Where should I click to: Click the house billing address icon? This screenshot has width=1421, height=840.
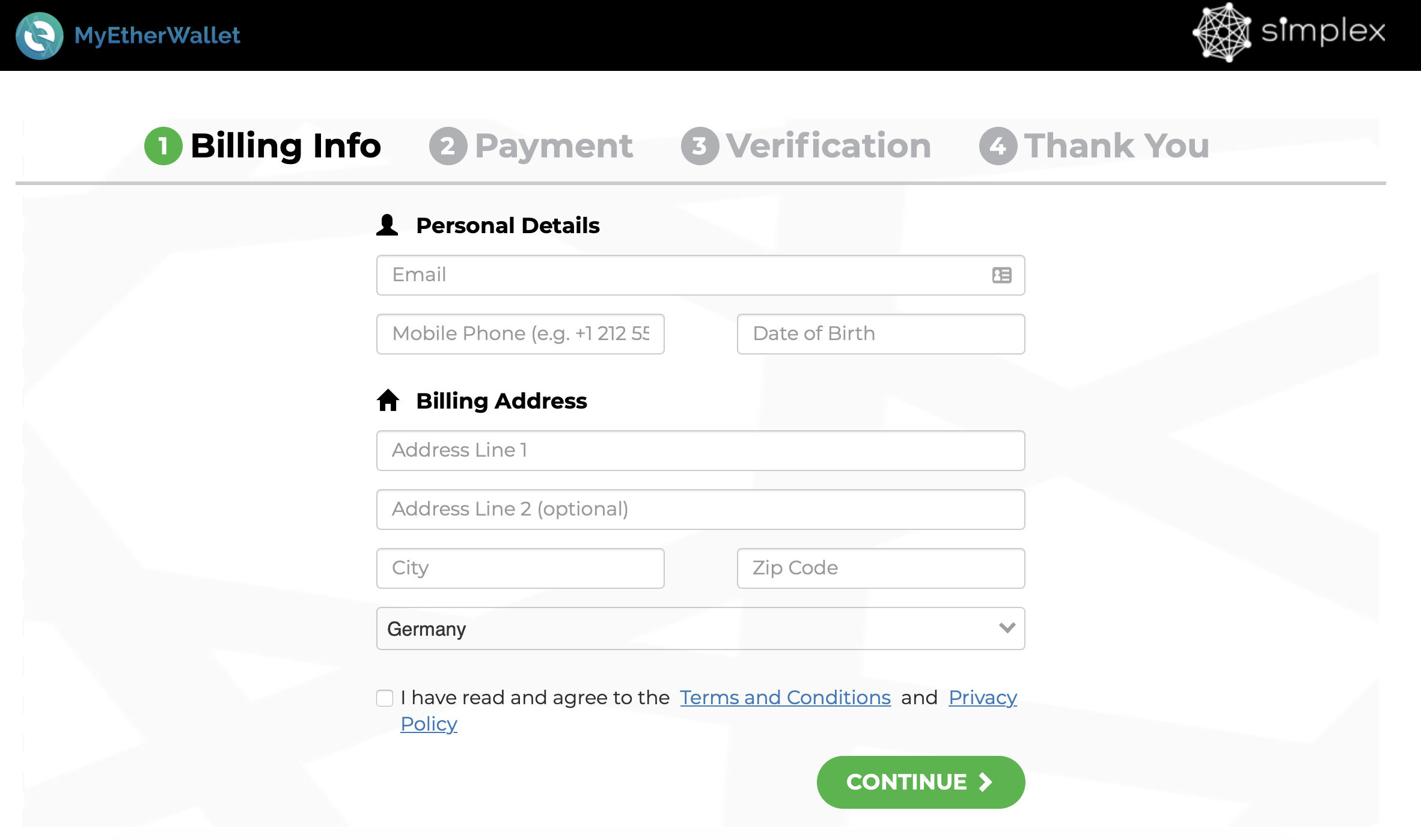pos(389,400)
